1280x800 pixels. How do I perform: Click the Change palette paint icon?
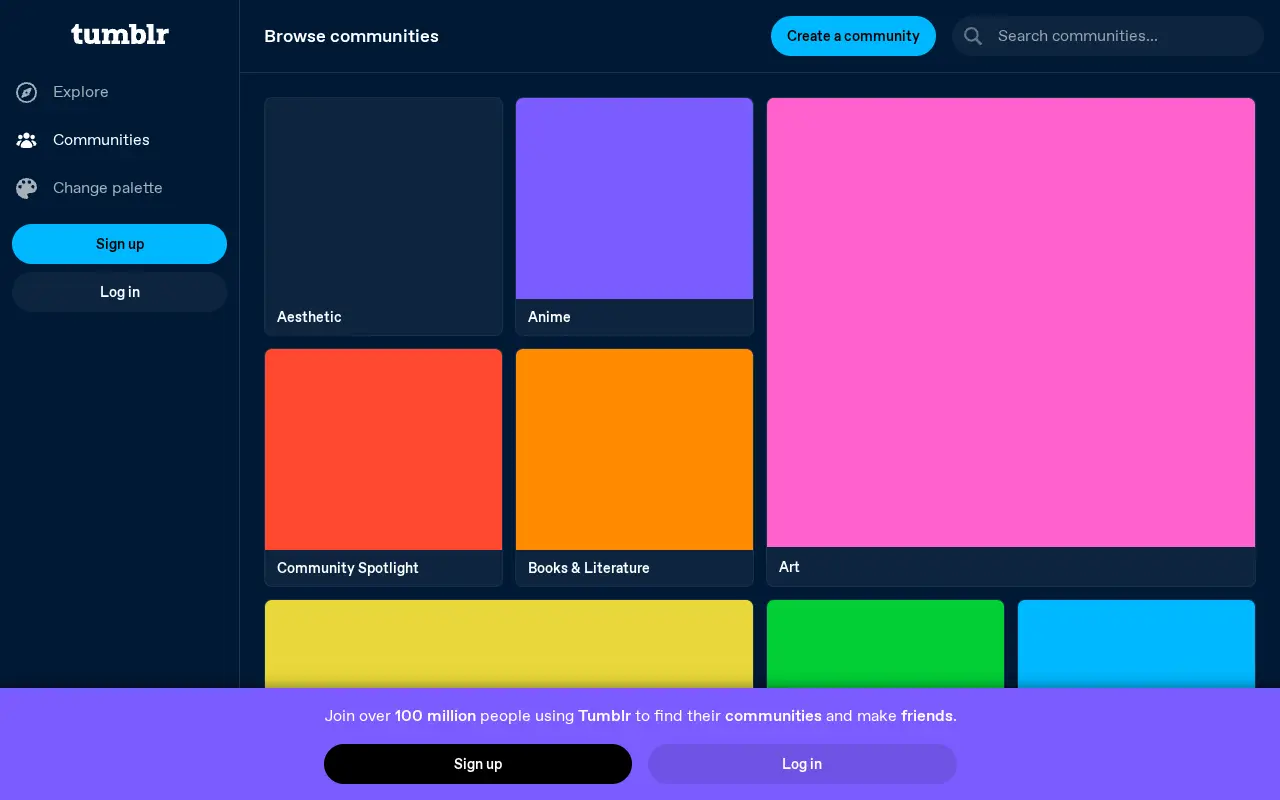tap(27, 188)
